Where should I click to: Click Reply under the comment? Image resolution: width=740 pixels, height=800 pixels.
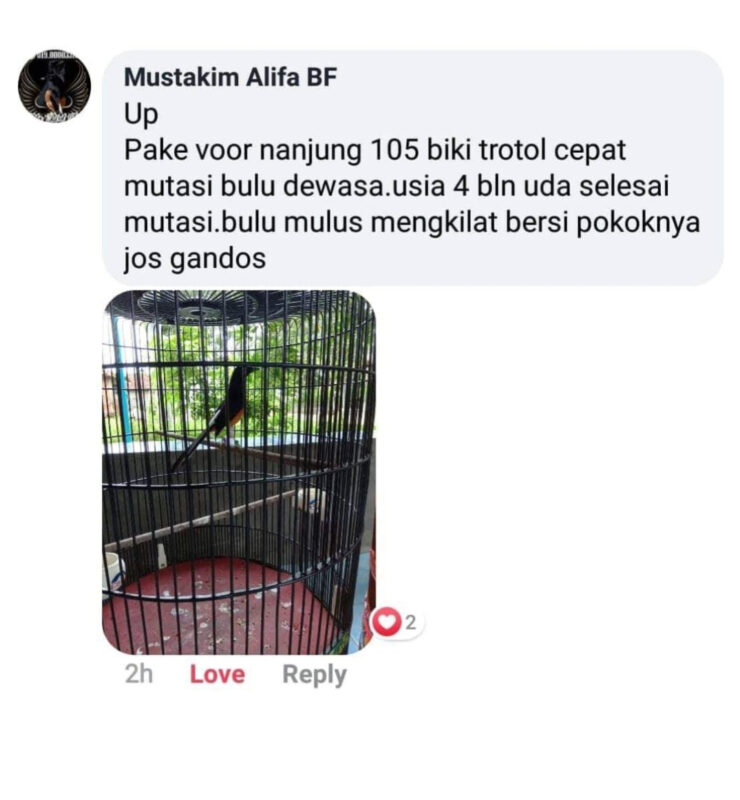coord(314,675)
